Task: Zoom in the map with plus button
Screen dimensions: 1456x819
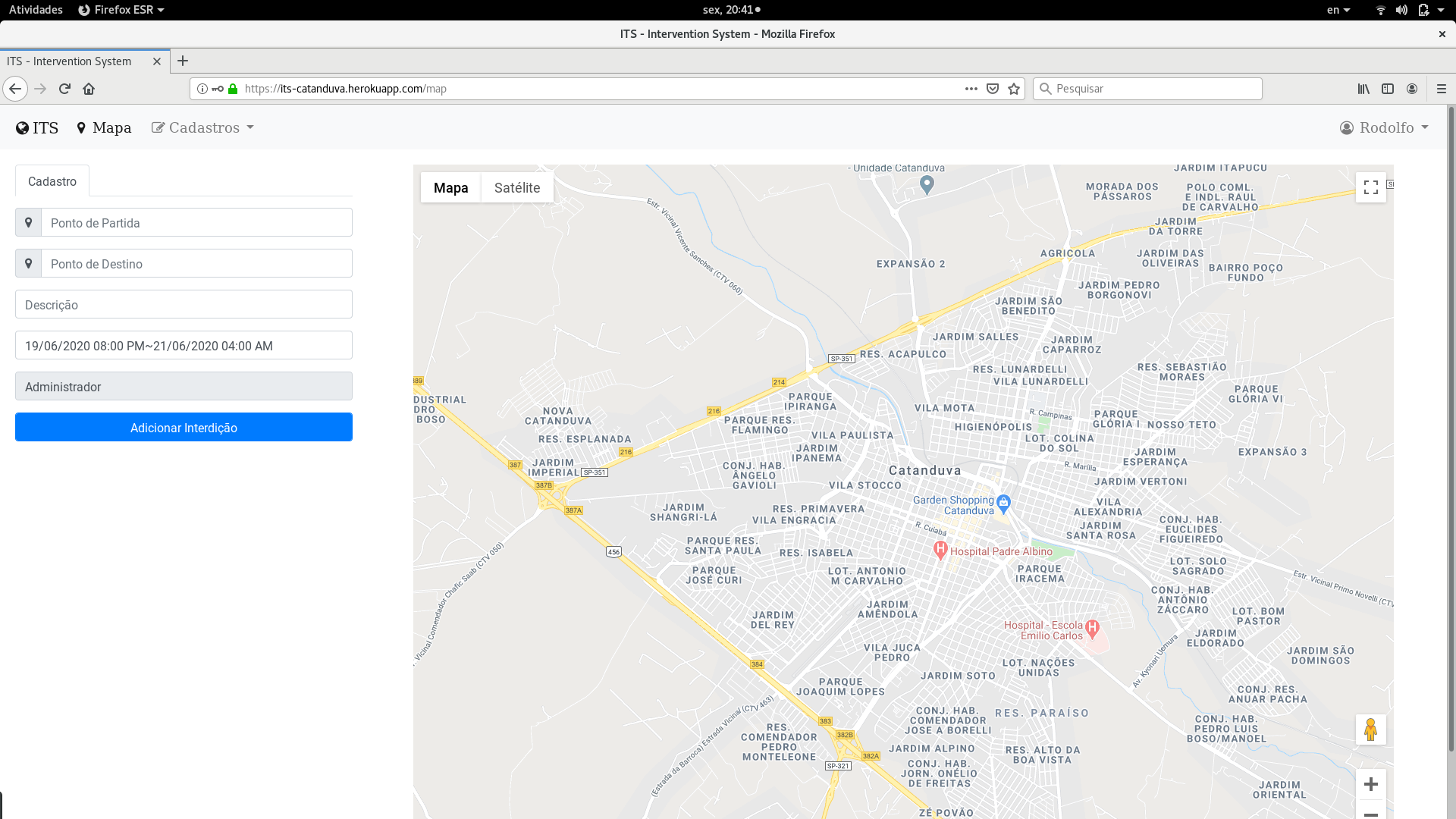Action: (1370, 784)
